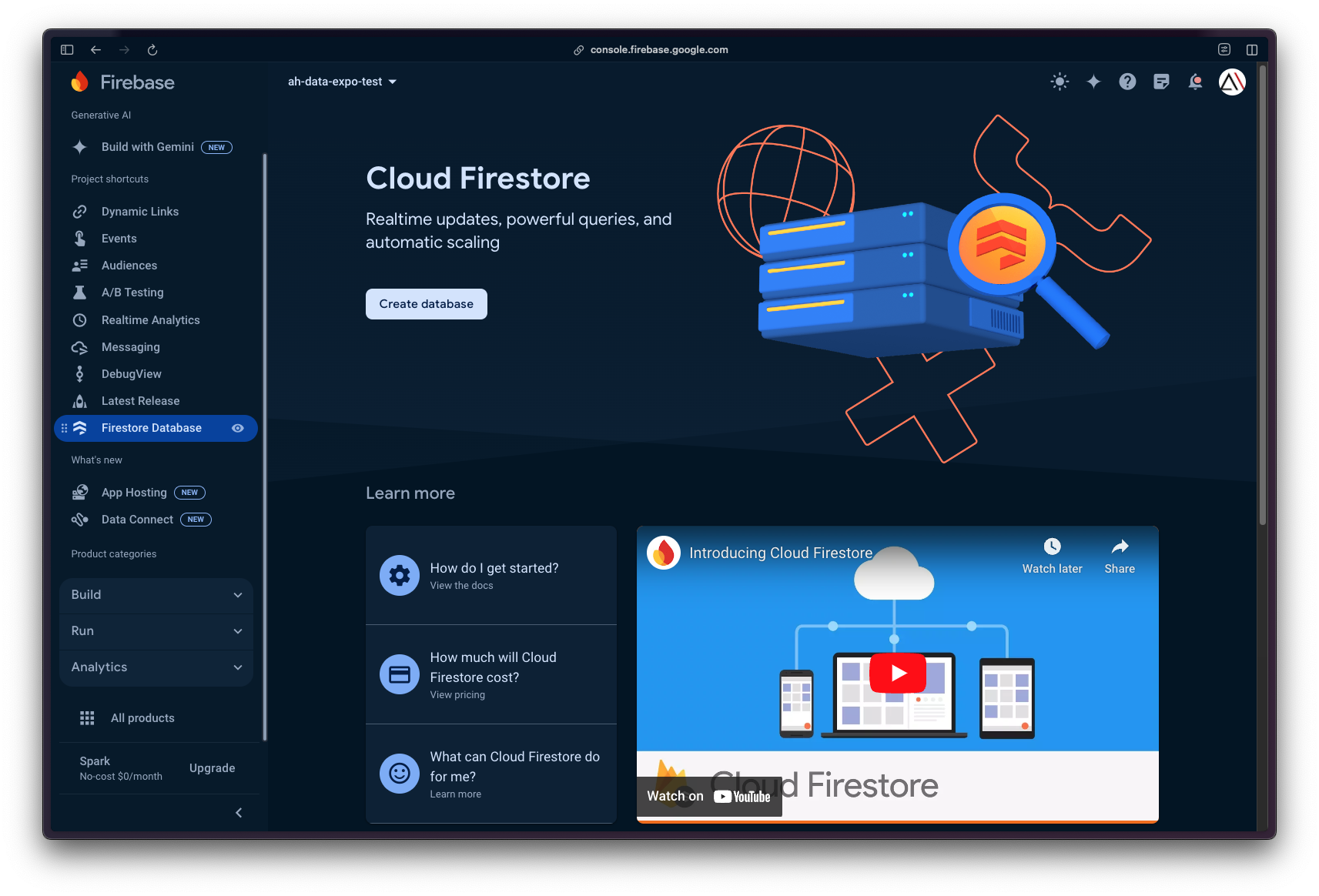Open the ah-data-expo-test project dropdown
1319x896 pixels.
342,82
